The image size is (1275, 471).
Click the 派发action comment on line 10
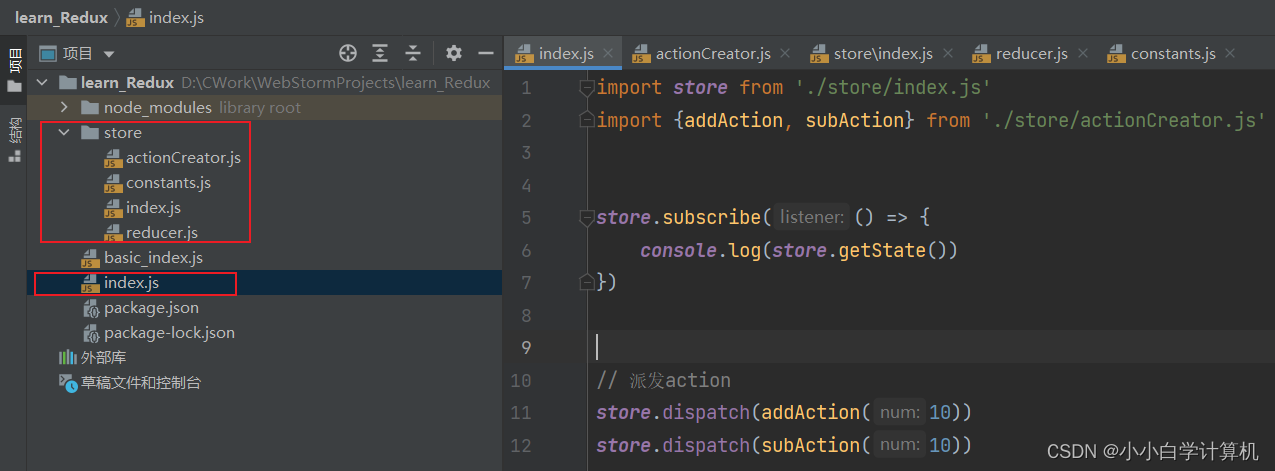pos(664,380)
